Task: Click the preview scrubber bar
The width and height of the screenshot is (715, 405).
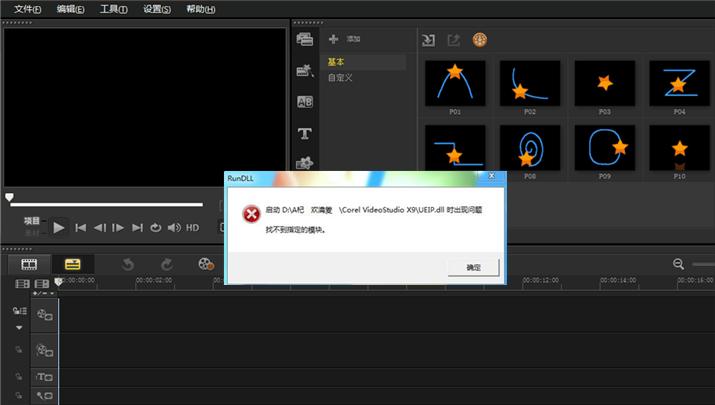Action: click(x=110, y=204)
